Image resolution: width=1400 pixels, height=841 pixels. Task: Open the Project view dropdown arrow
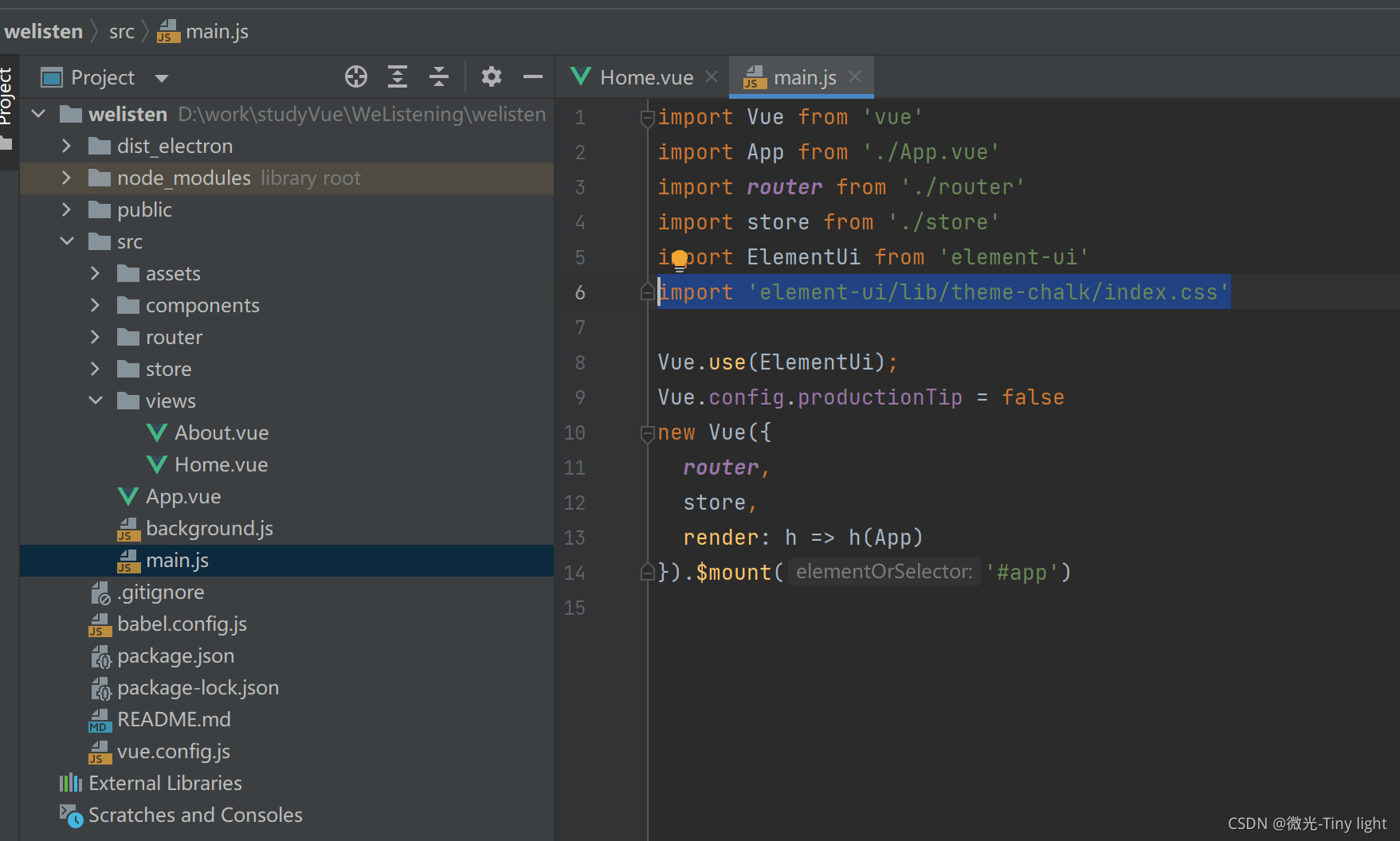162,78
